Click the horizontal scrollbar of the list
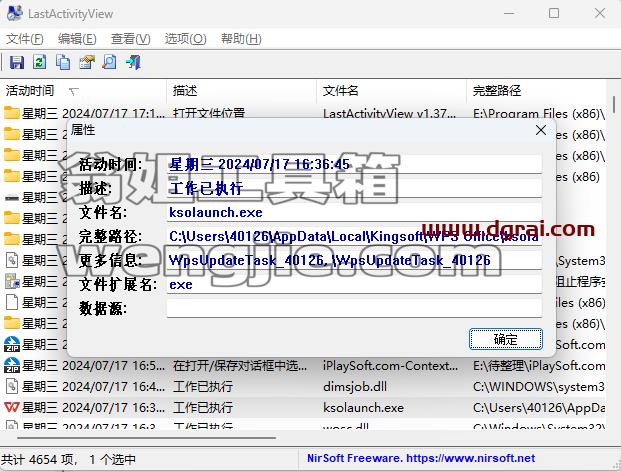Image resolution: width=621 pixels, height=472 pixels. coord(147,438)
